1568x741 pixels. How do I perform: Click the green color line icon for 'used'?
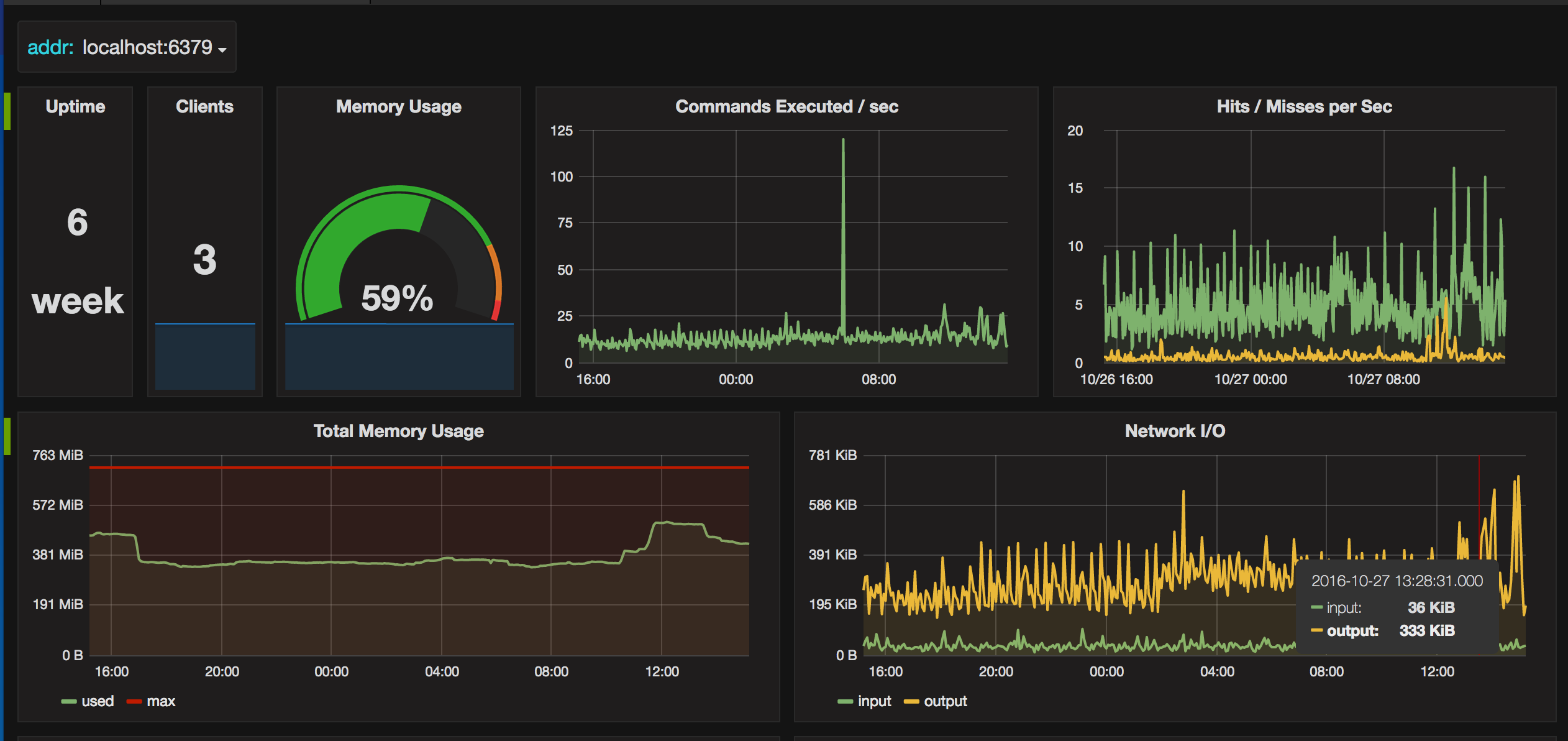pos(68,702)
